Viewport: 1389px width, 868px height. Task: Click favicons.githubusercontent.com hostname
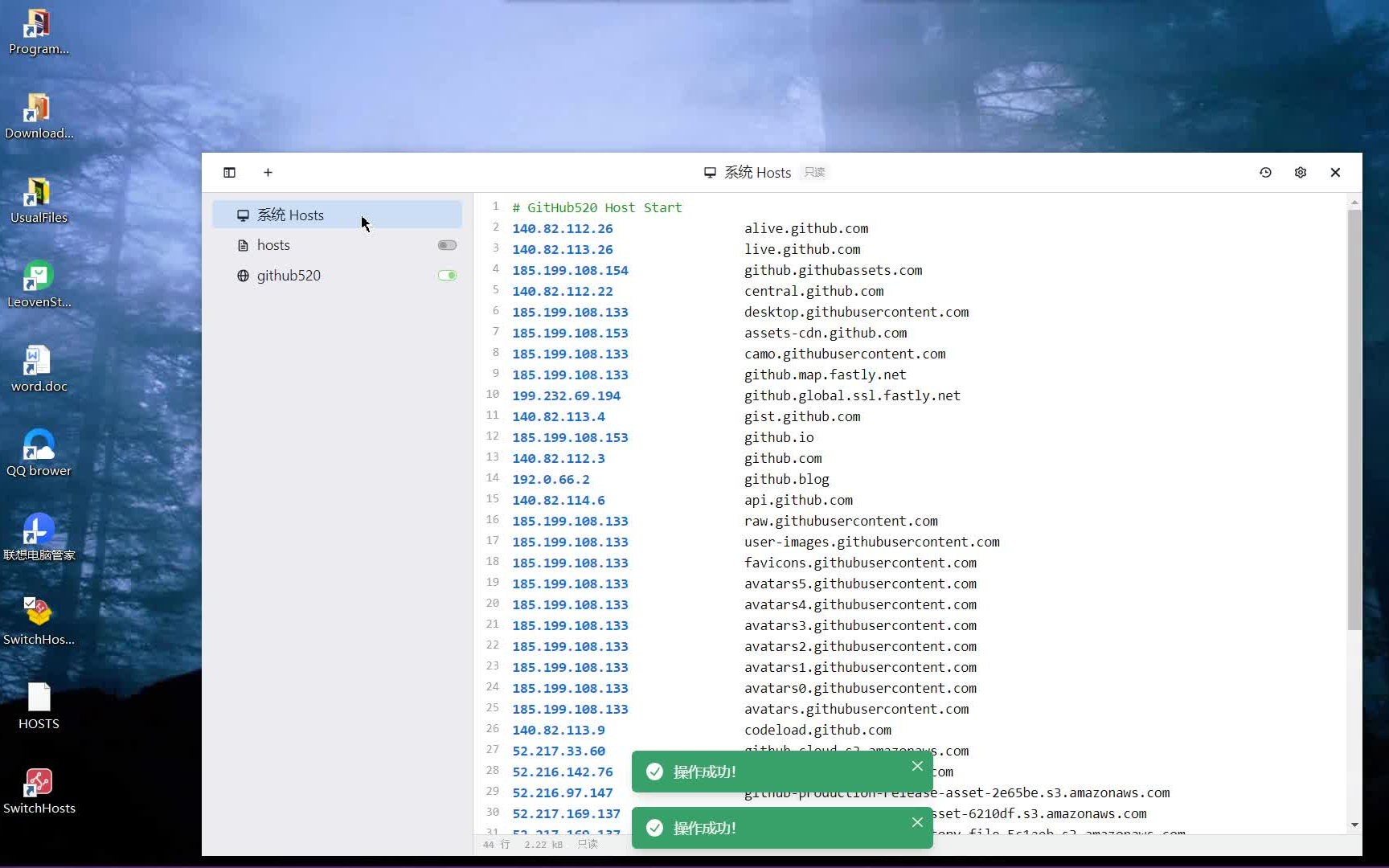(860, 563)
